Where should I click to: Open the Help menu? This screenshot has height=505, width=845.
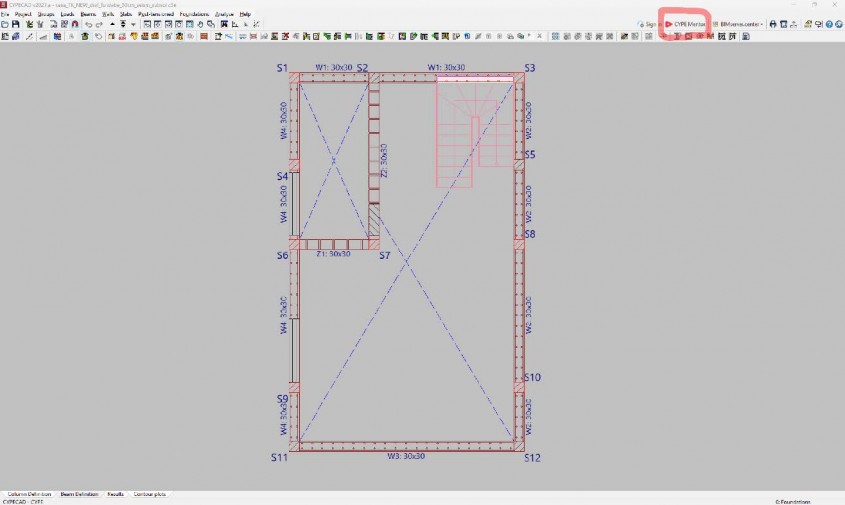(245, 14)
